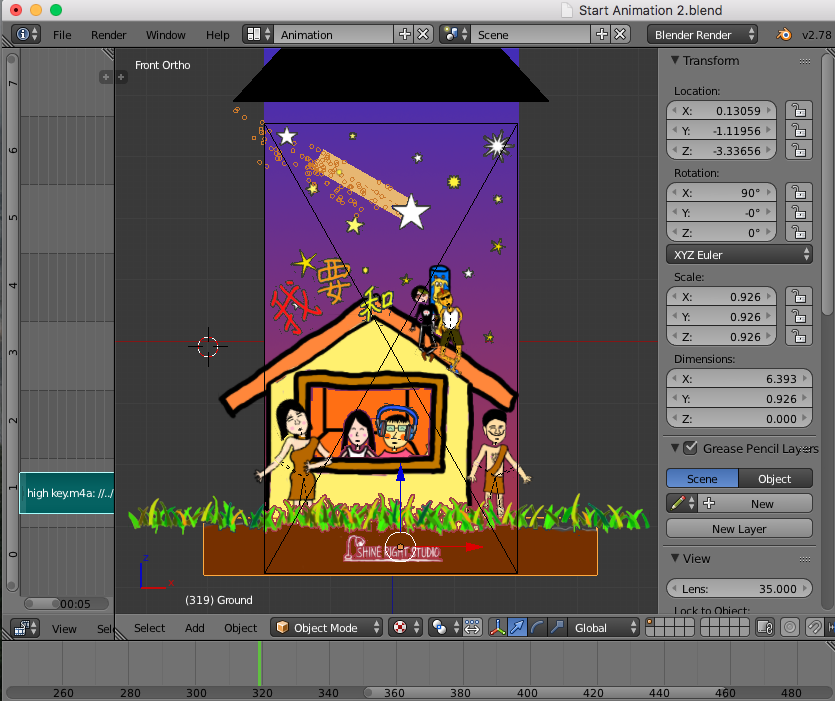Delete the Animation screen layout
The width and height of the screenshot is (835, 701).
(423, 35)
